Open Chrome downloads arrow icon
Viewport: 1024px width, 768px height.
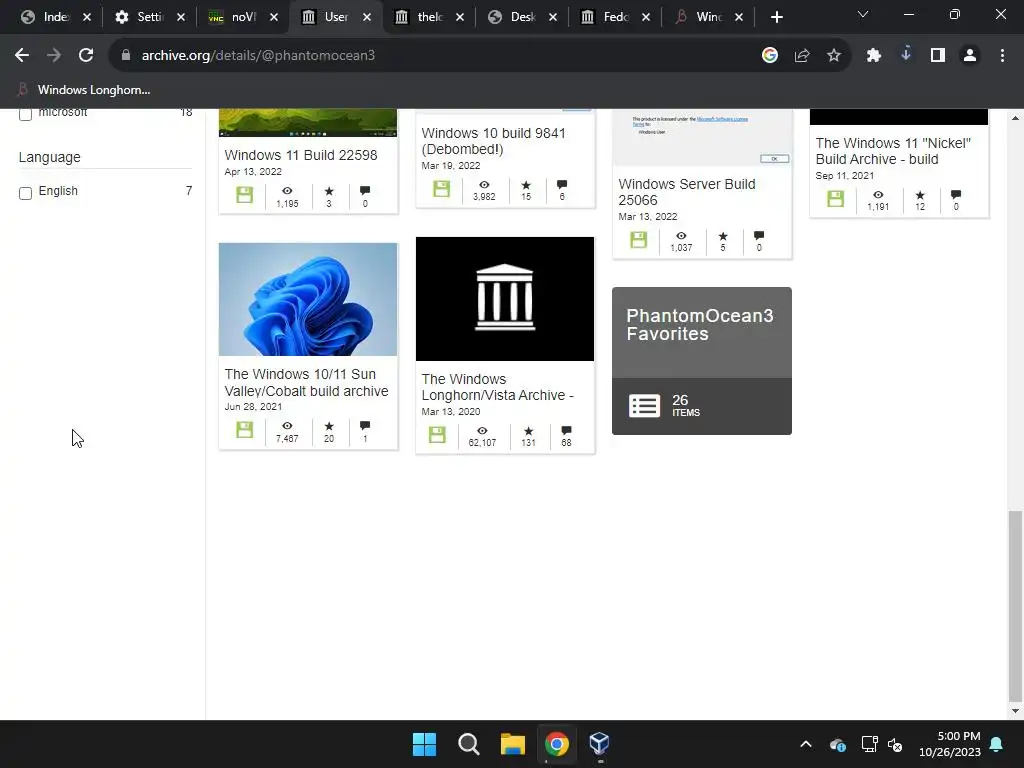(906, 55)
